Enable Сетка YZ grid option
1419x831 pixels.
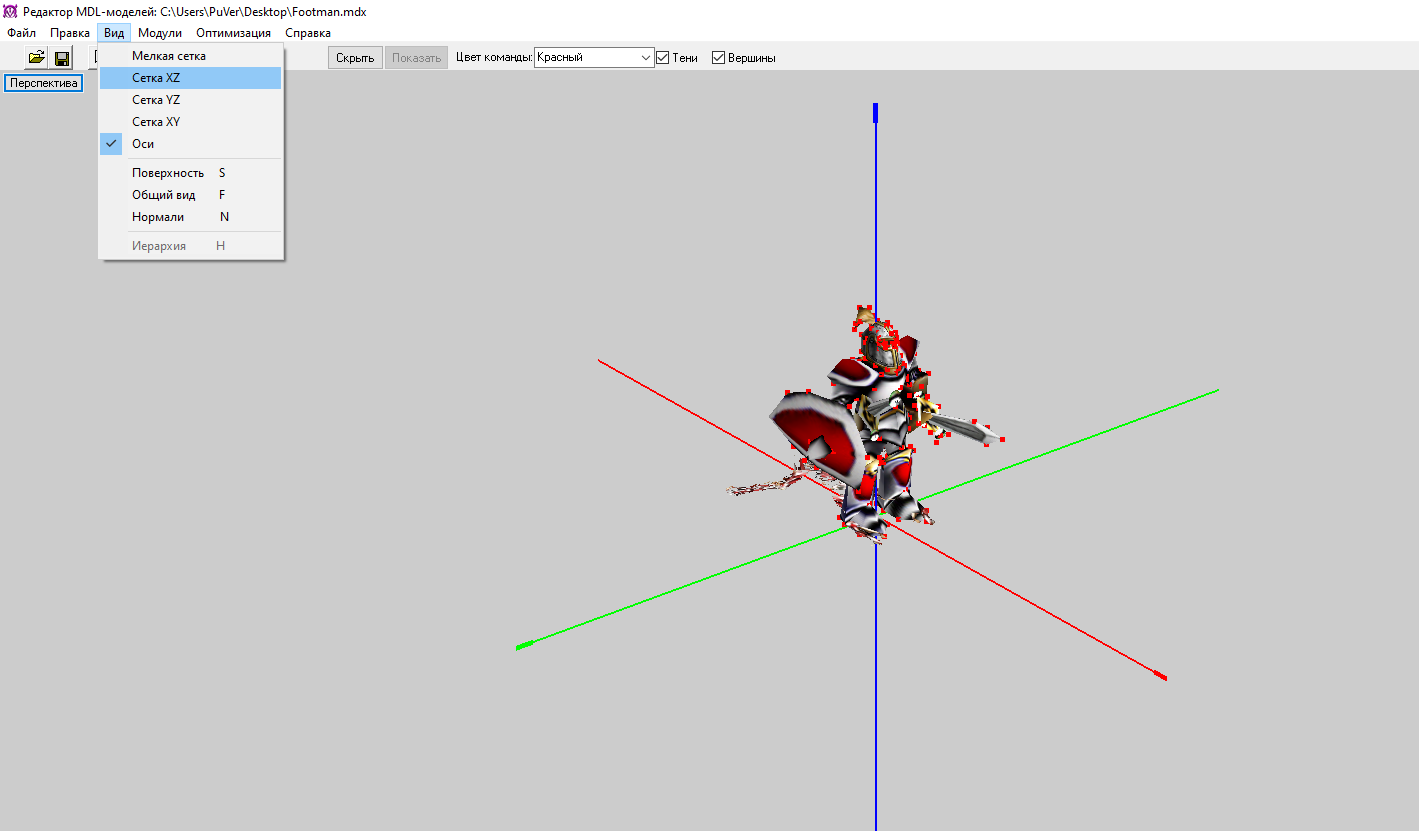pos(190,100)
